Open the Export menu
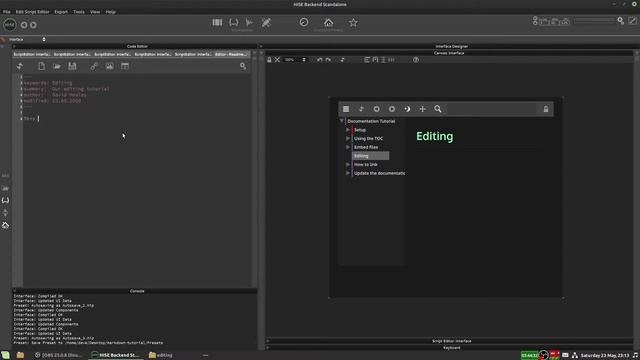 pyautogui.click(x=61, y=12)
